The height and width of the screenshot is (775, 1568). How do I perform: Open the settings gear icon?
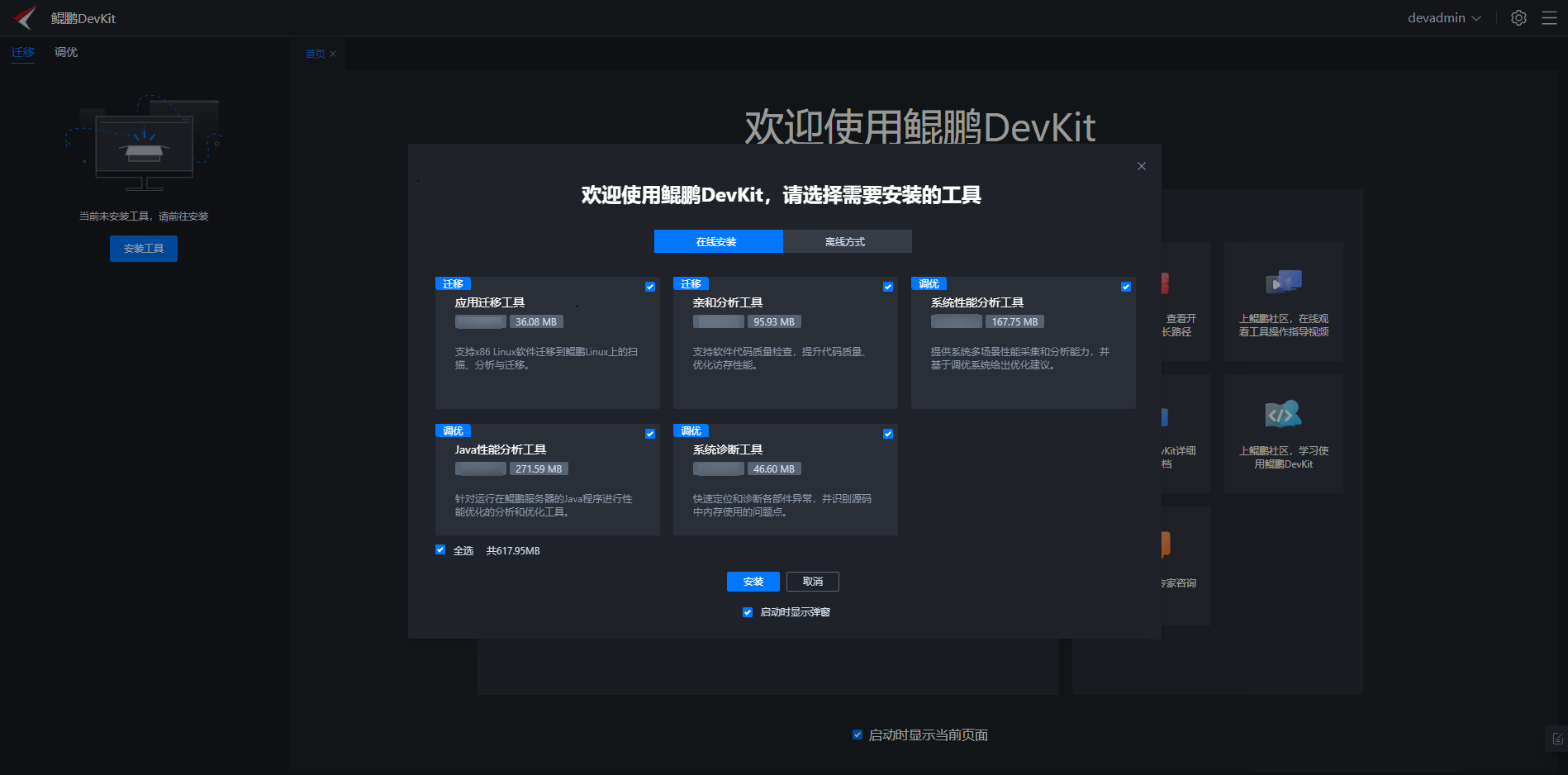point(1518,18)
